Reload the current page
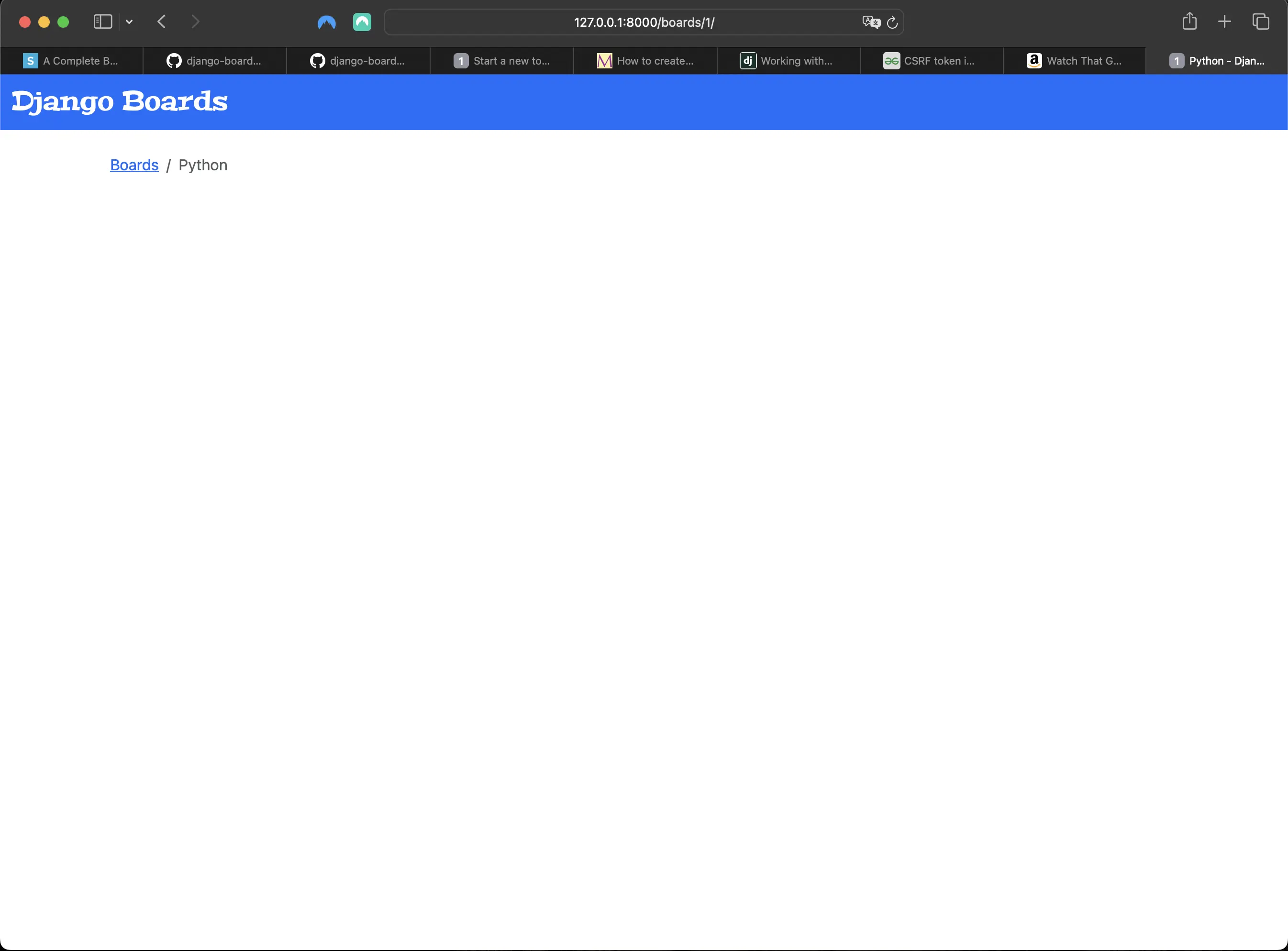1288x951 pixels. (892, 22)
